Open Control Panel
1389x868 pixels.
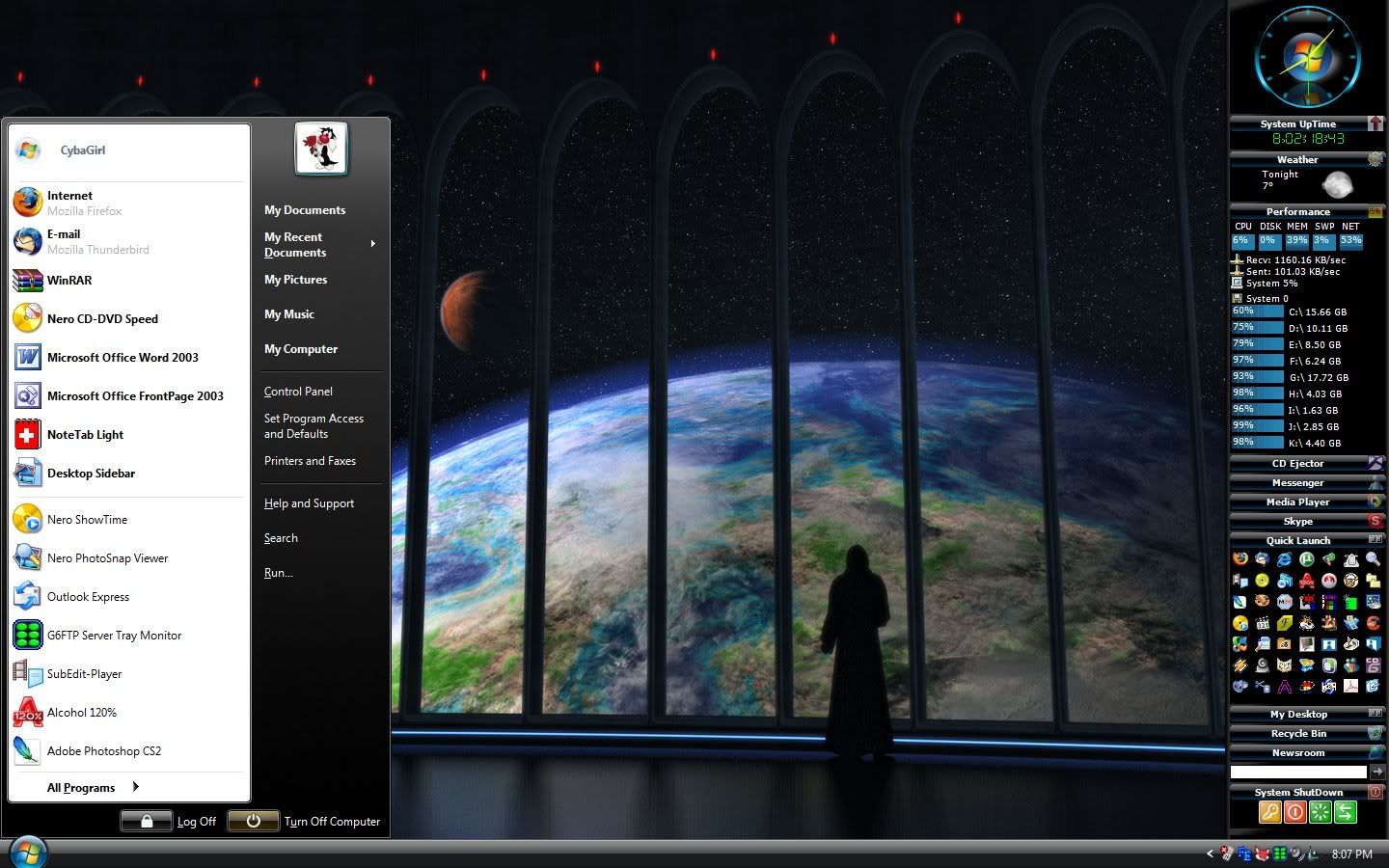pos(298,392)
